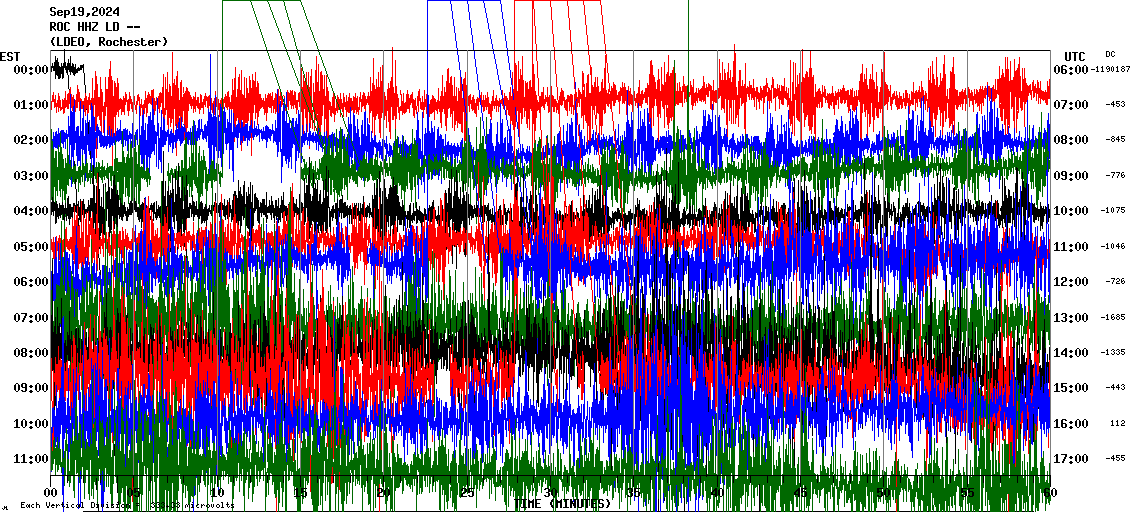Click the 13:00 UTC hour label
Screen dimensions: 1130x519
(x=1071, y=318)
